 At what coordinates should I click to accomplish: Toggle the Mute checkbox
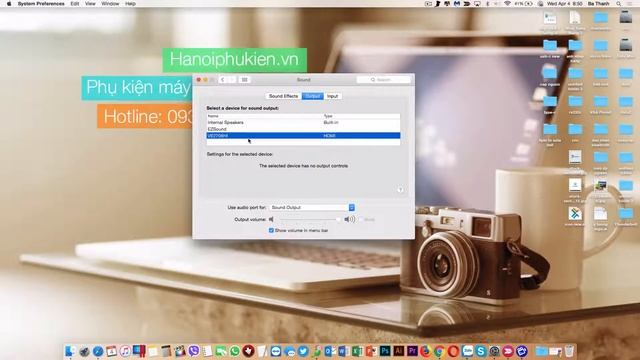tap(361, 220)
